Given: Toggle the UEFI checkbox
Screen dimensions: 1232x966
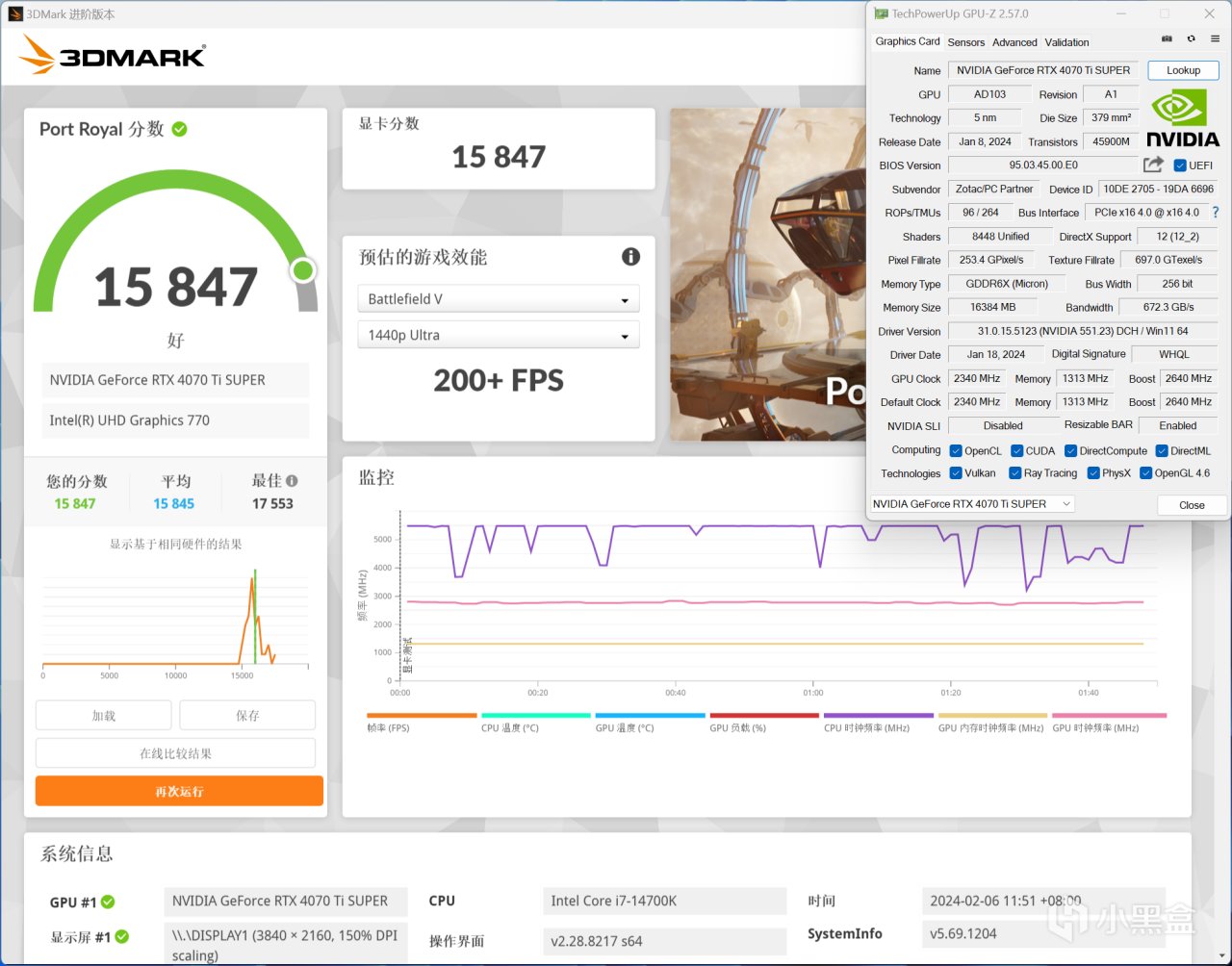Looking at the screenshot, I should (1179, 165).
